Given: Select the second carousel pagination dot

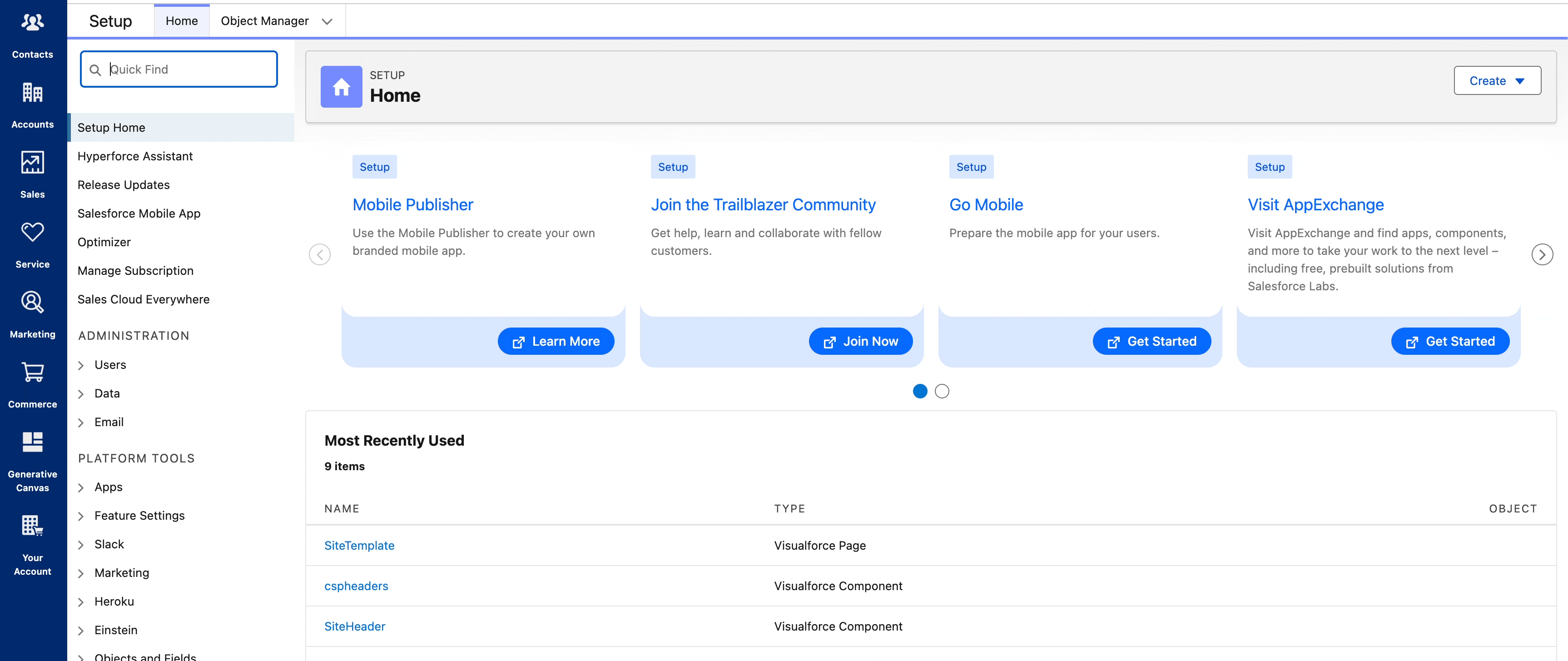Looking at the screenshot, I should coord(942,391).
